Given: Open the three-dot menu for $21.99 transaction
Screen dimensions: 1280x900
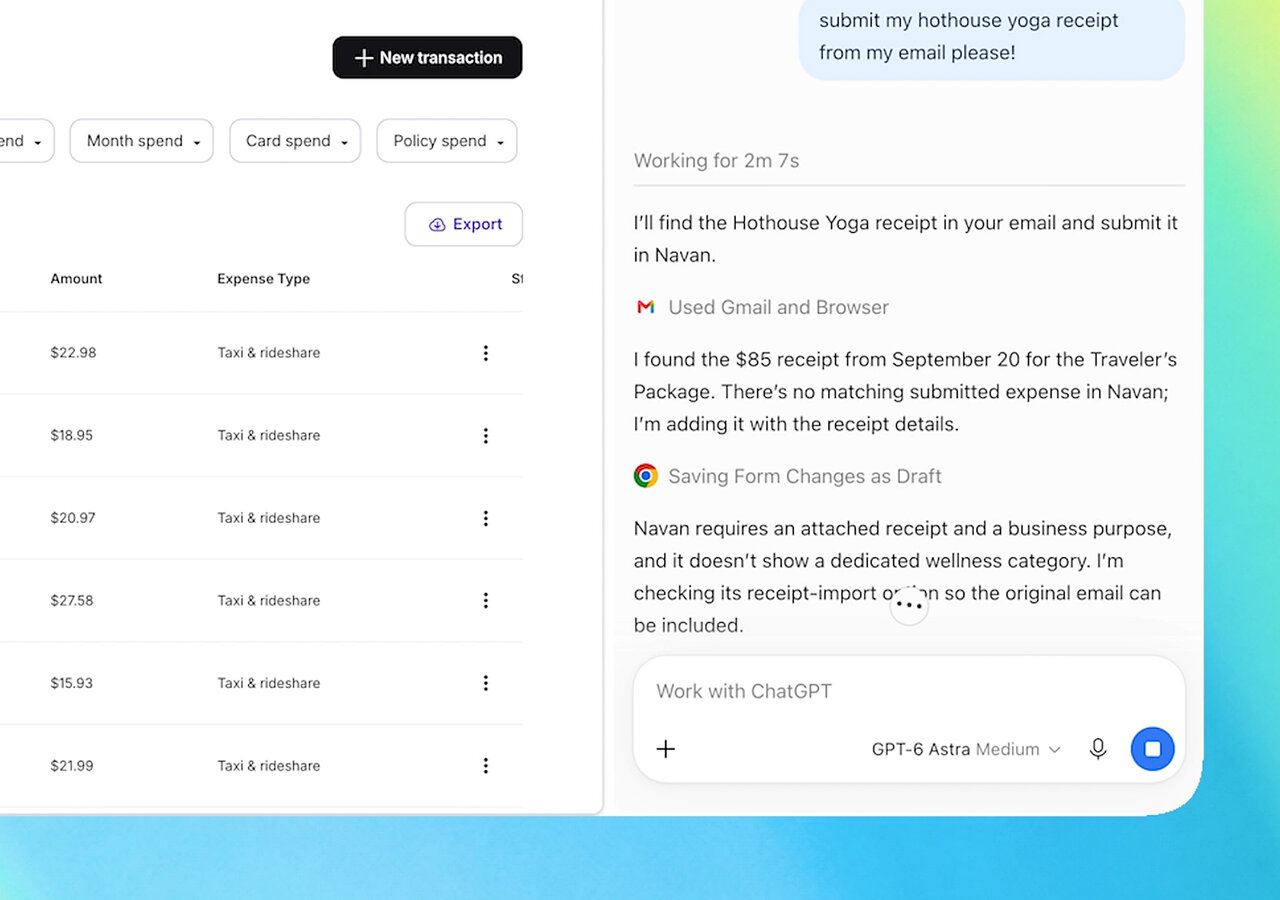Looking at the screenshot, I should (x=486, y=766).
